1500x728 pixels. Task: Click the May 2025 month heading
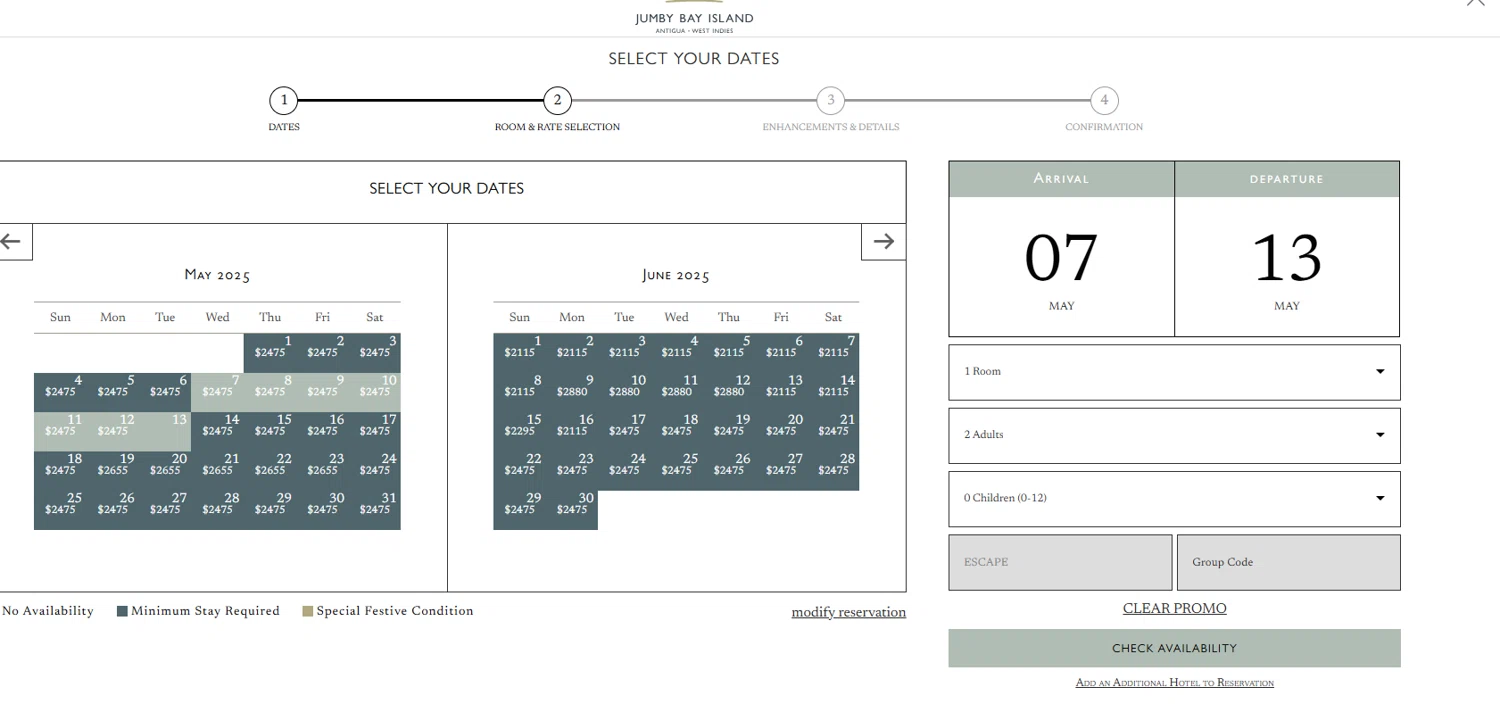point(217,275)
